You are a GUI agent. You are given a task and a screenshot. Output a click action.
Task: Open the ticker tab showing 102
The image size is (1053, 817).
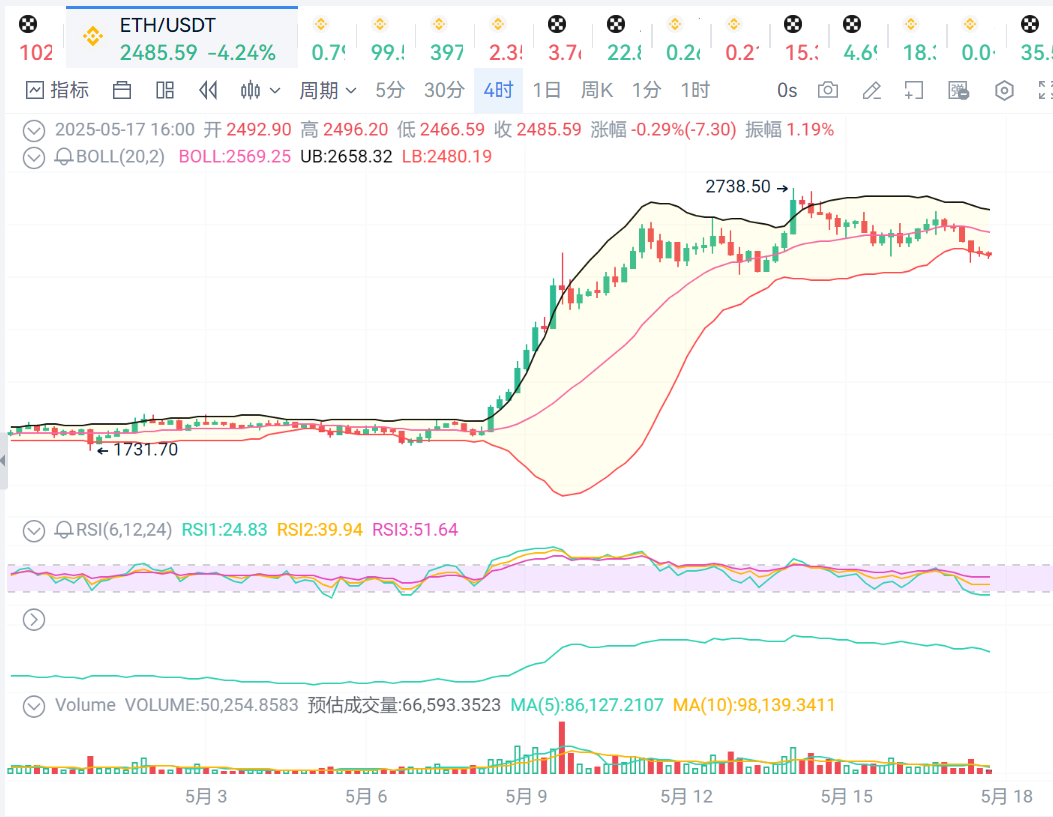(x=35, y=38)
